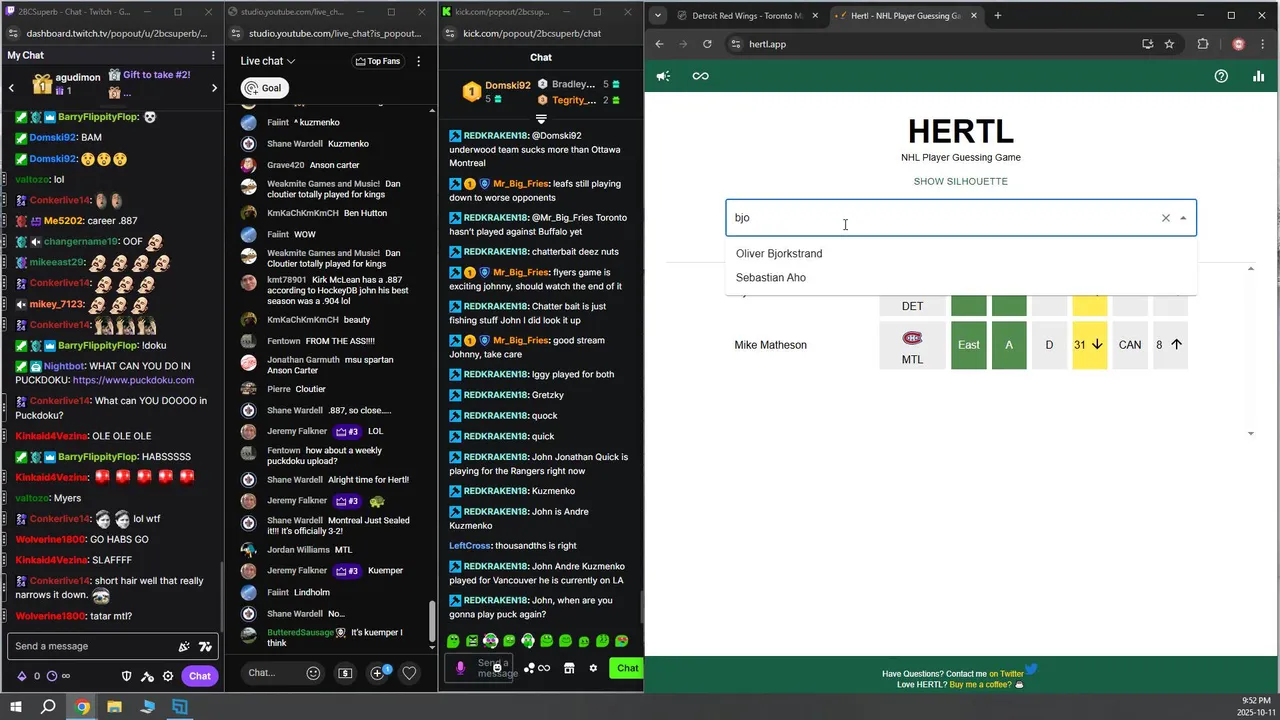Open Twitch mod tools sword icon
This screenshot has width=1280, height=720.
[x=147, y=676]
